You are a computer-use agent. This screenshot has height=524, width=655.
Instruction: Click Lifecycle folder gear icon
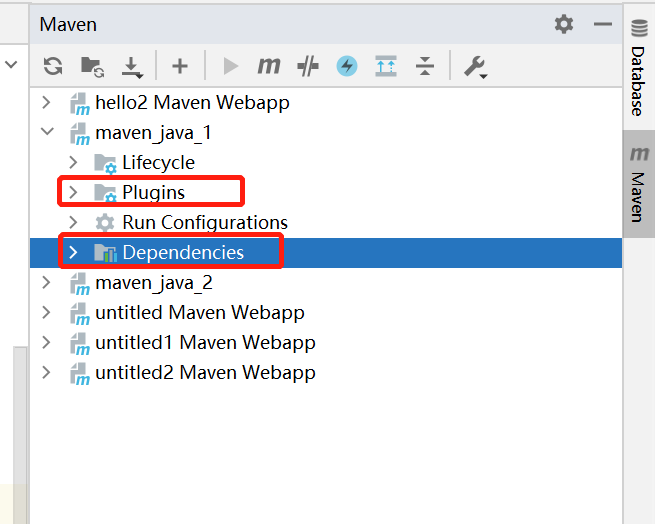click(105, 163)
